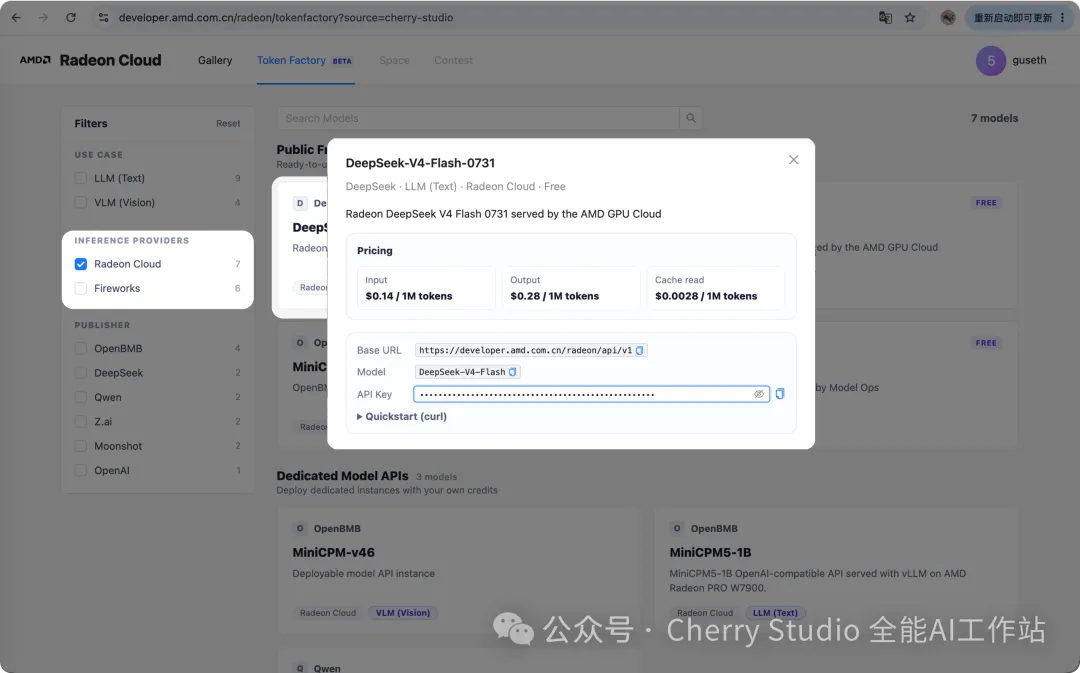Check the Z.ai publisher filter

coord(81,422)
